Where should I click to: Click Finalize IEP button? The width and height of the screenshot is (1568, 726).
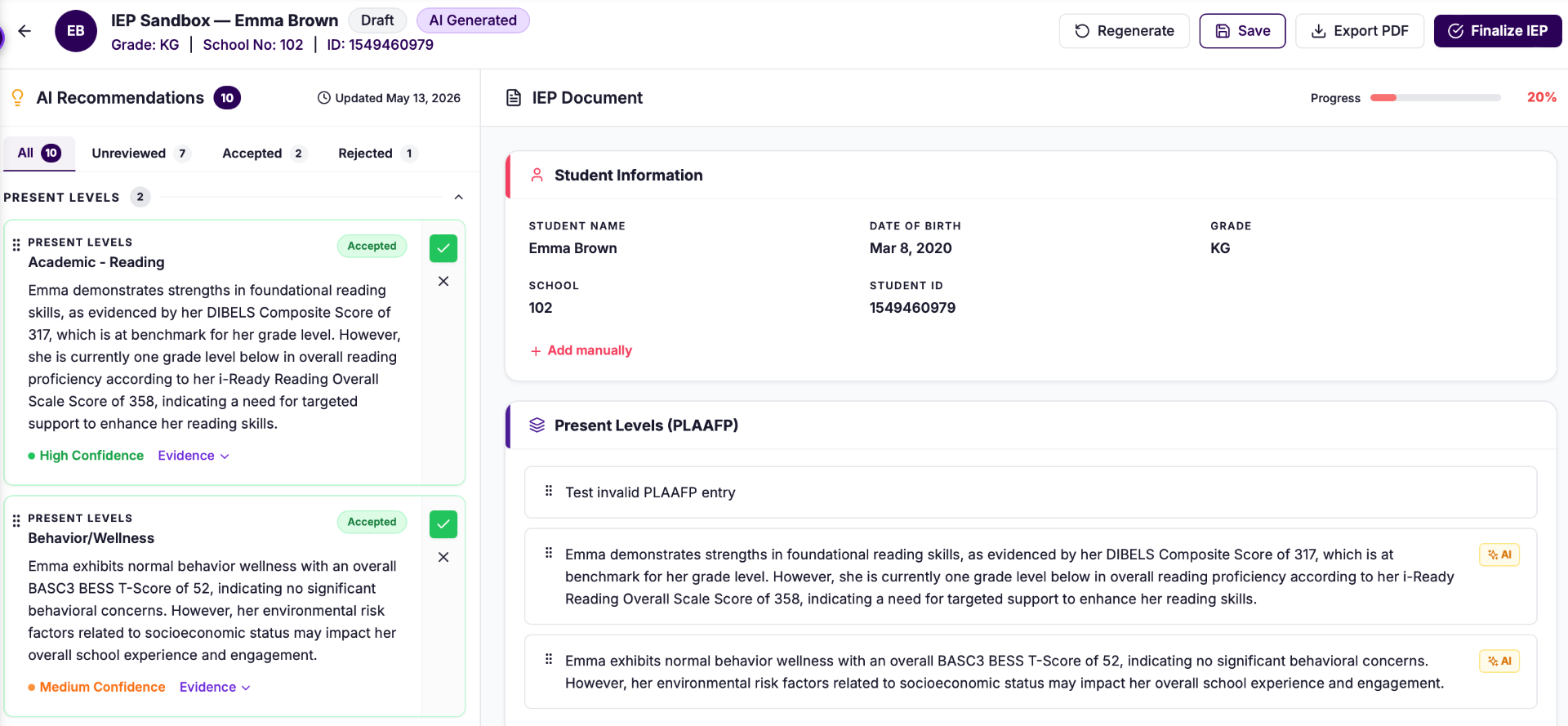[x=1498, y=31]
